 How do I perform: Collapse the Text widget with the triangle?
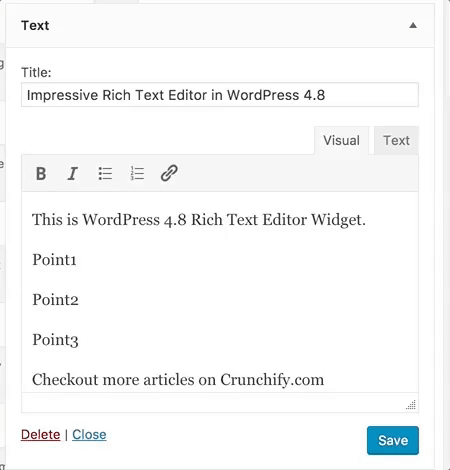[x=413, y=25]
